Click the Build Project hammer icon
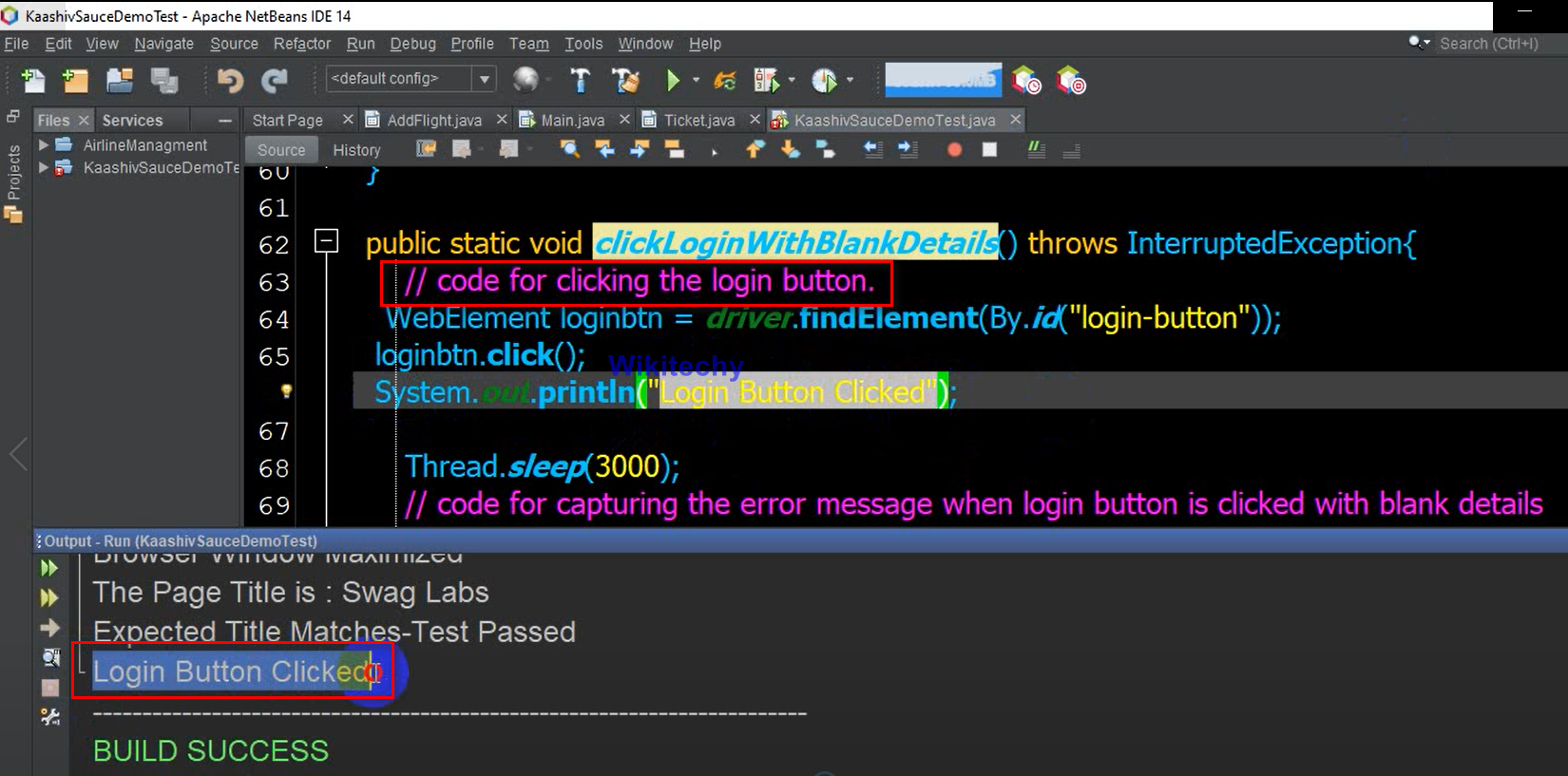 pyautogui.click(x=580, y=82)
